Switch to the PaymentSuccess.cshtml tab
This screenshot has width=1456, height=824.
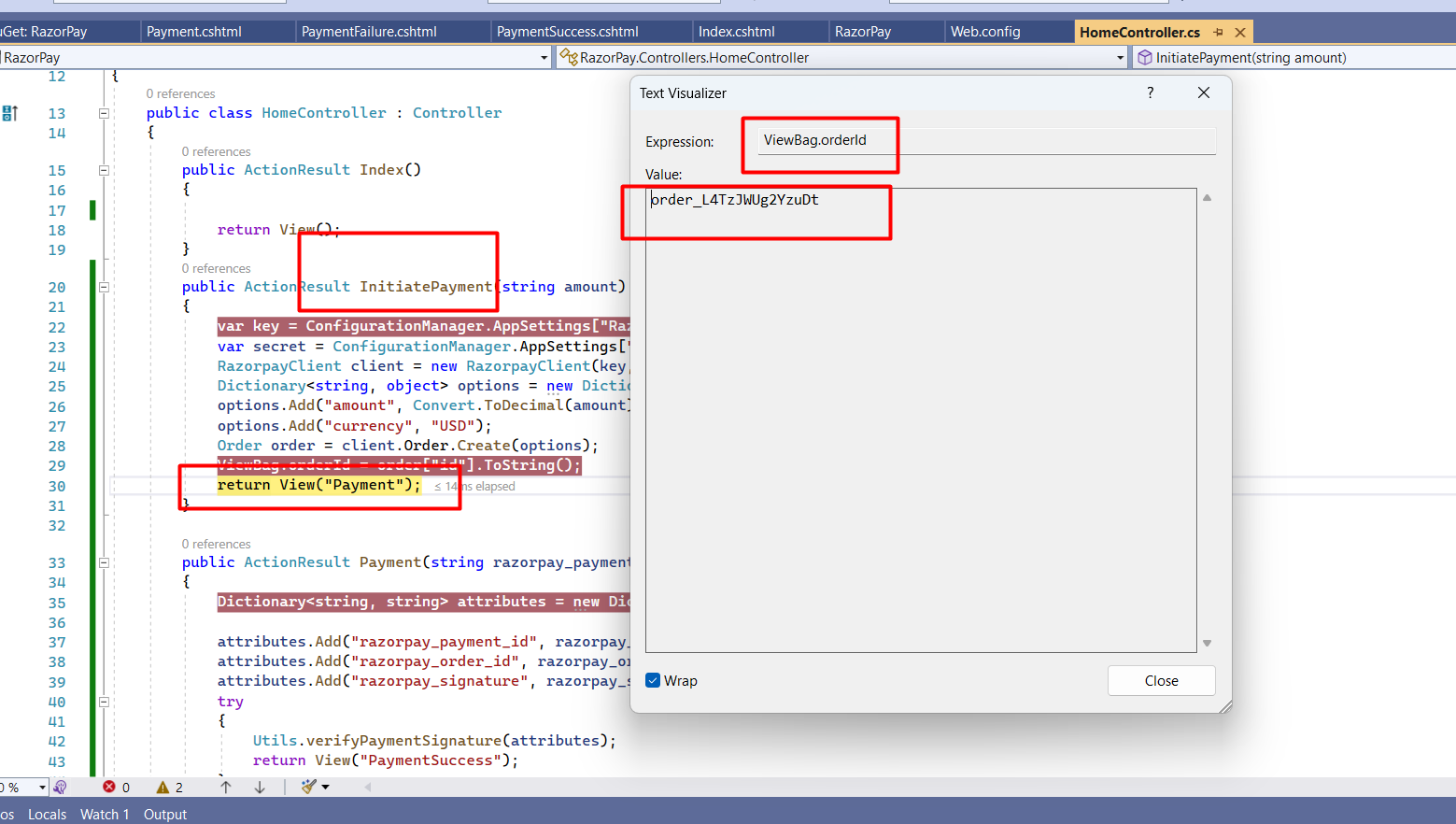[x=568, y=32]
